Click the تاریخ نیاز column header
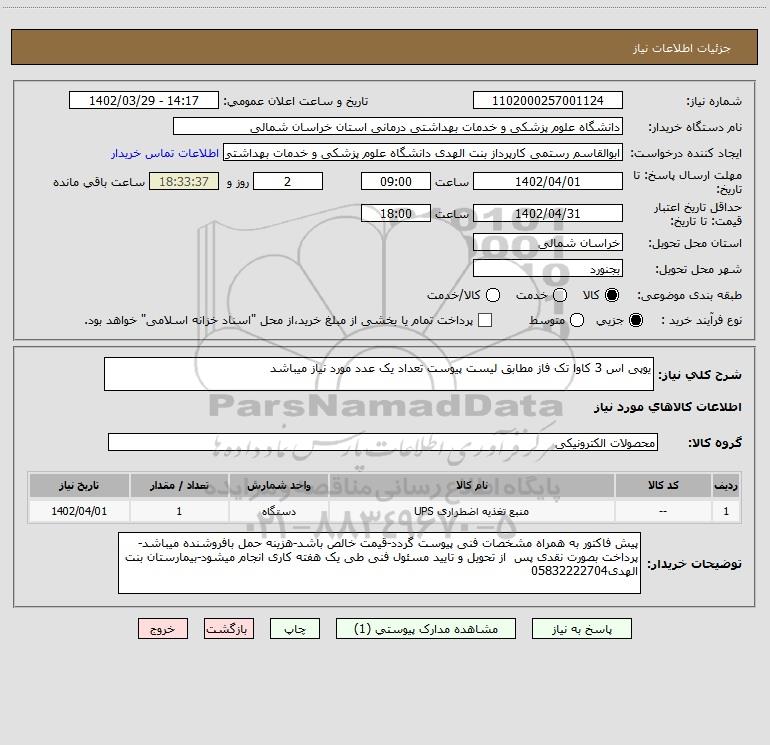 [79, 485]
